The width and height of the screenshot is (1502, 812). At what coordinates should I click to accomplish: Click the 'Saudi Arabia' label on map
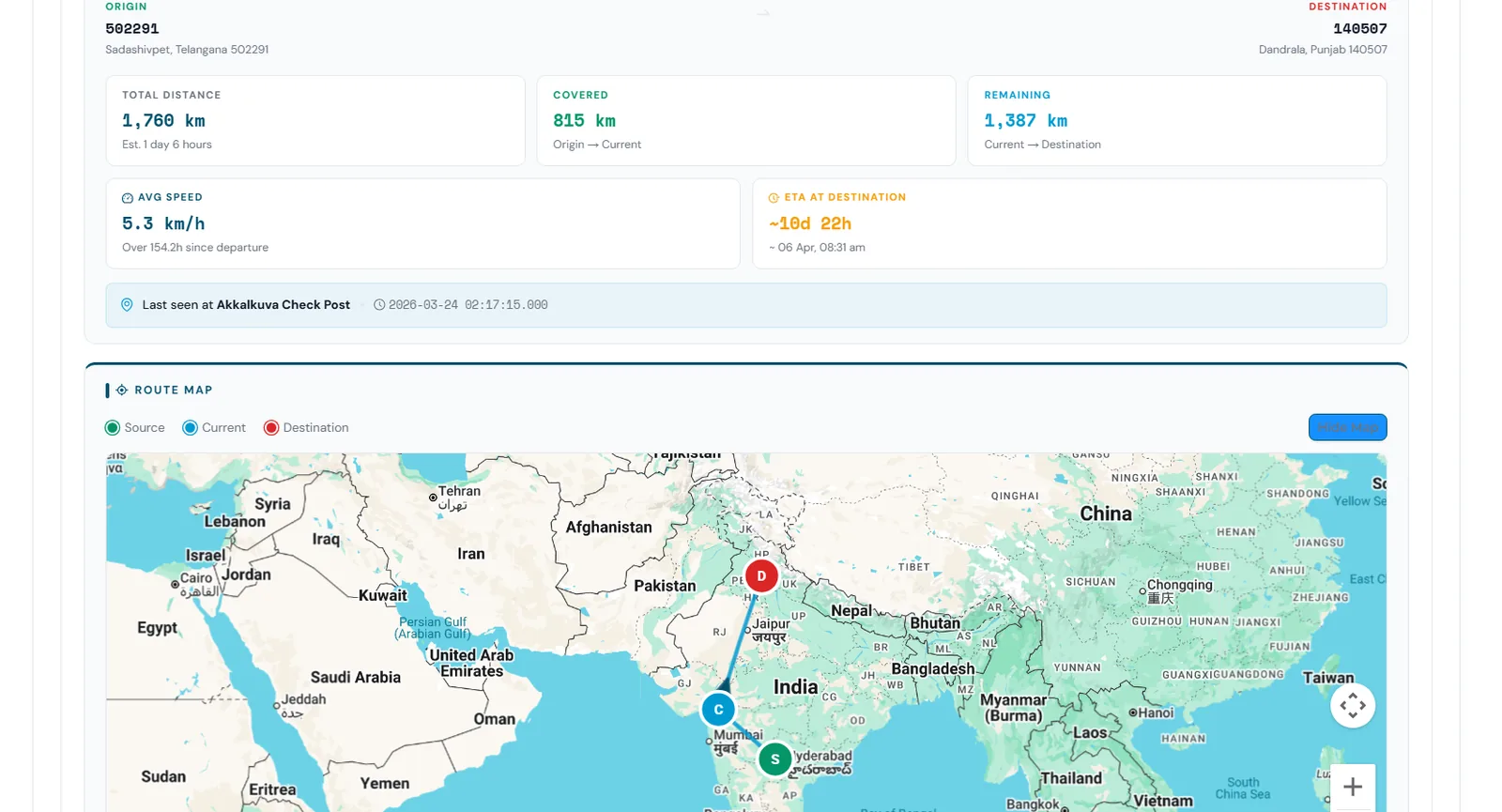356,678
